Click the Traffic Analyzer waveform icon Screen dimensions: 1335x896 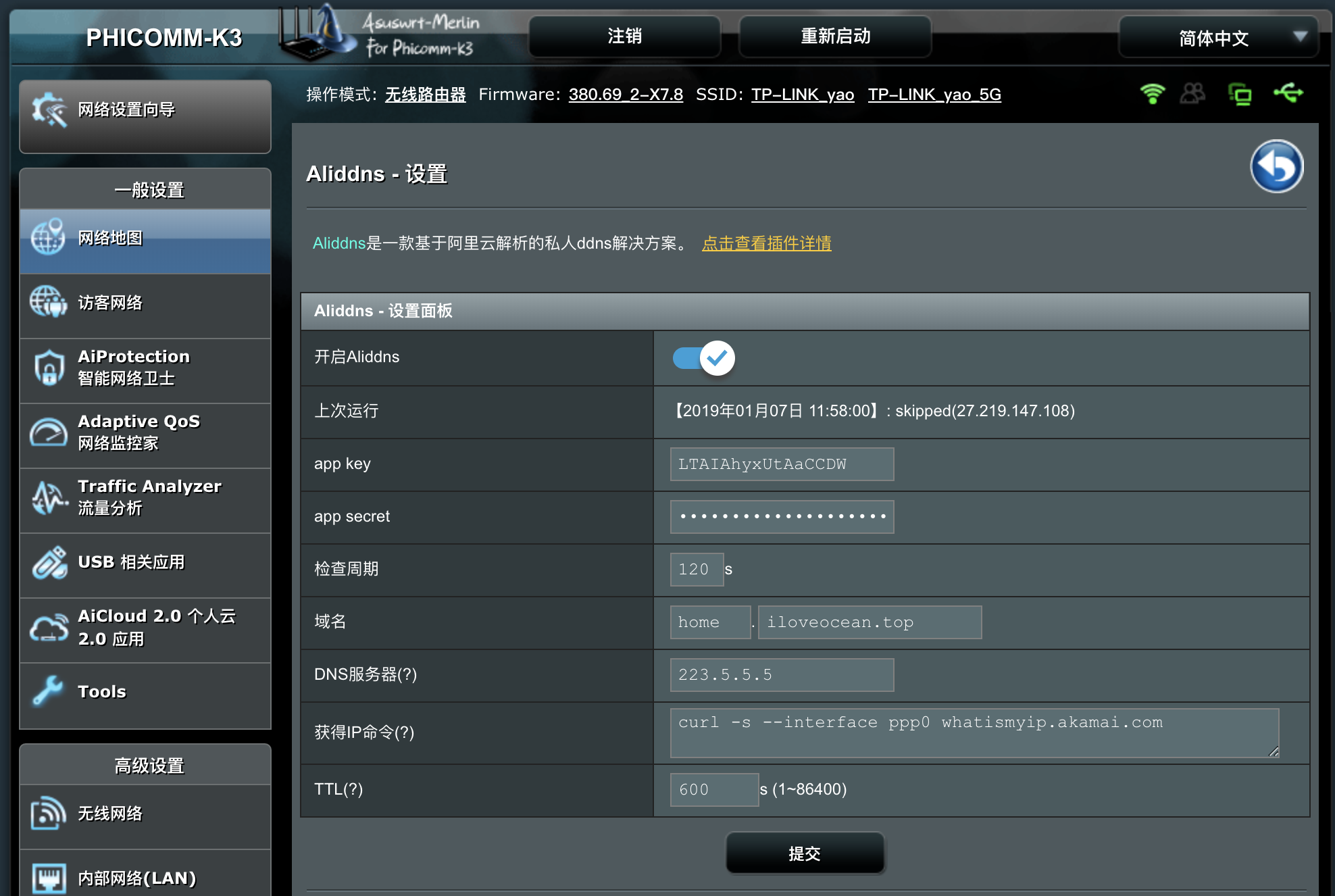coord(49,497)
